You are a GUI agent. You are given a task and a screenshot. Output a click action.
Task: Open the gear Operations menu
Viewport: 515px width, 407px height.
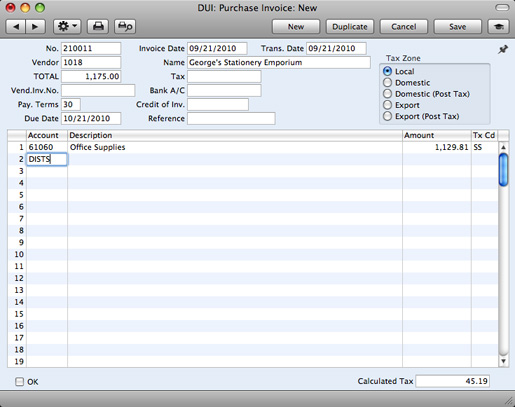tap(67, 27)
